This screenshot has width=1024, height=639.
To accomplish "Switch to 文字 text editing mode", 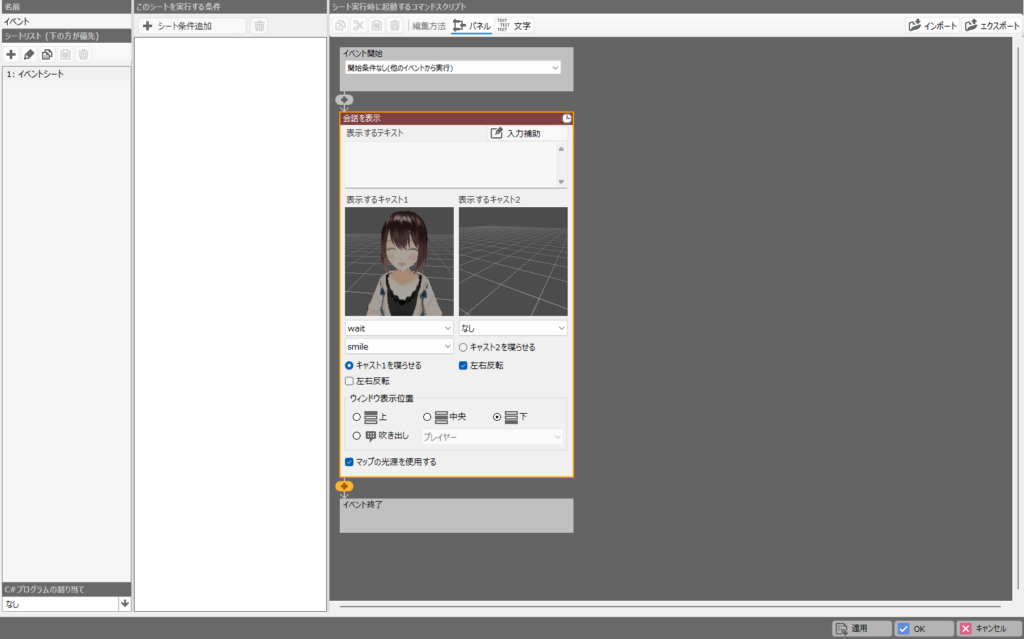I will [x=514, y=26].
